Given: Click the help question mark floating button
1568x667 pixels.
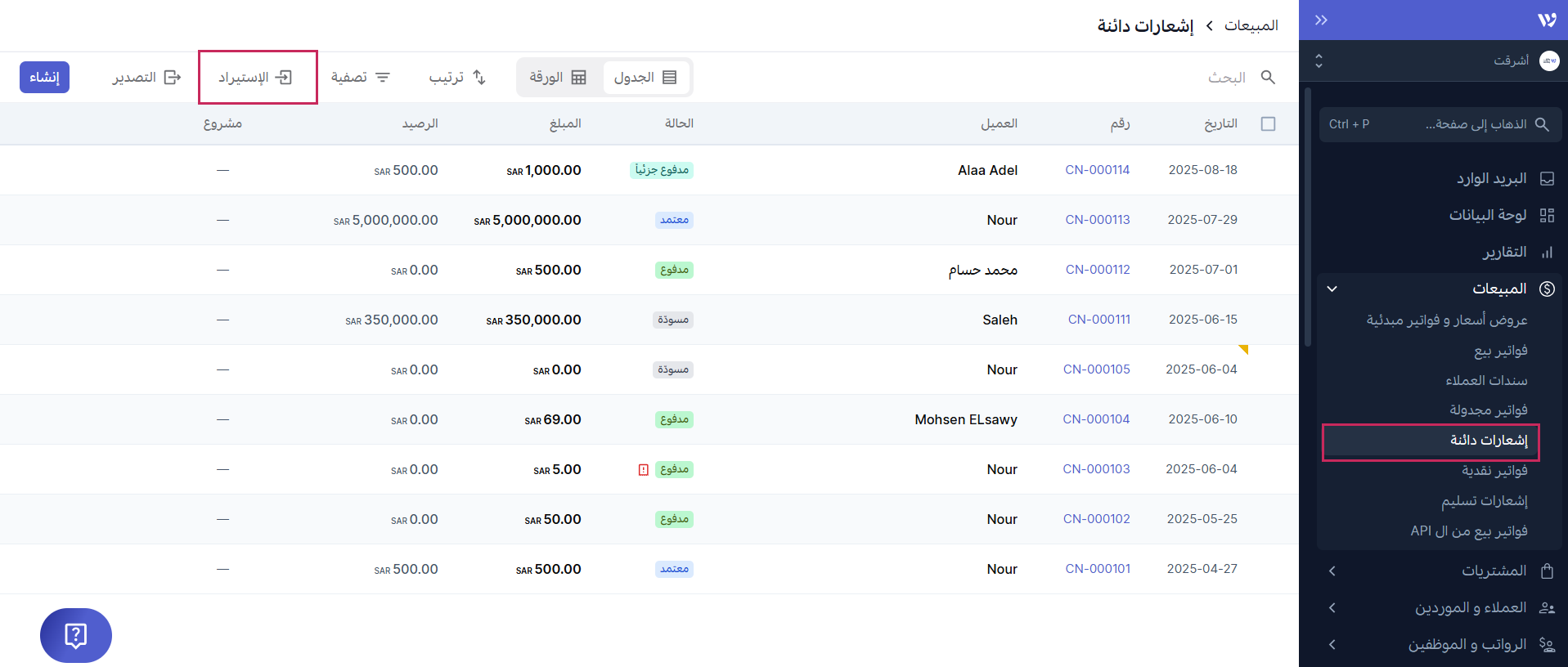Looking at the screenshot, I should pos(75,635).
